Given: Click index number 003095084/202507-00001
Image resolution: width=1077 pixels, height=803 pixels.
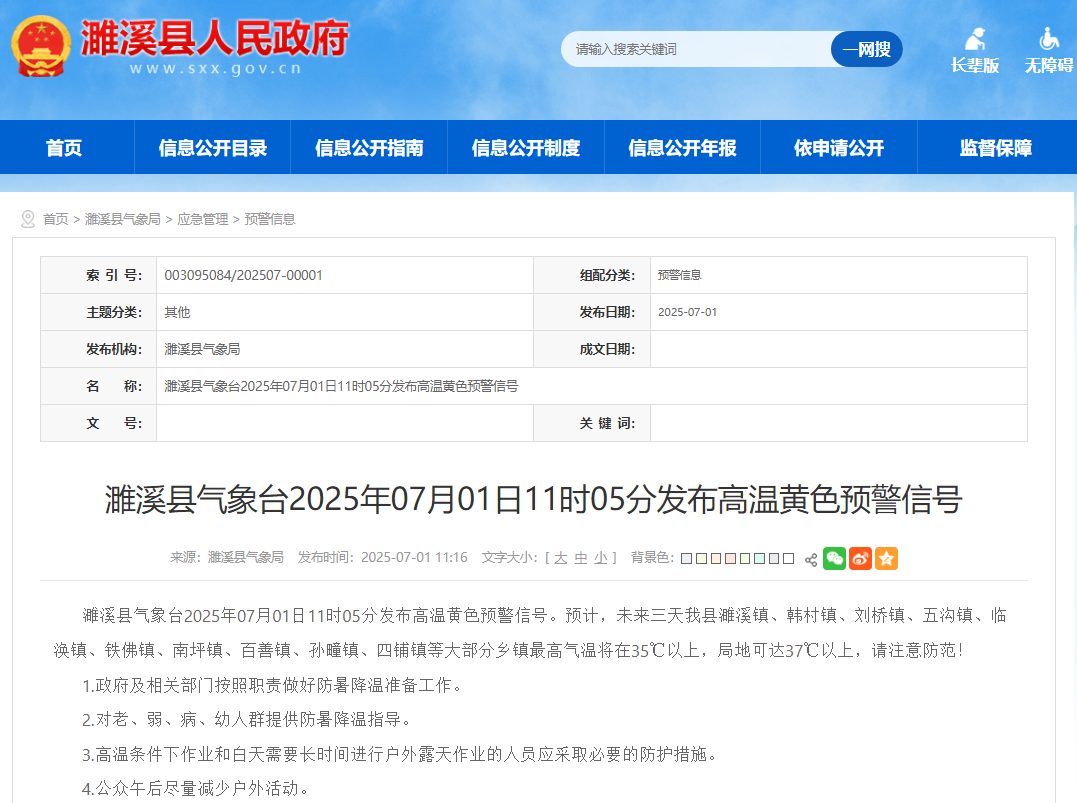Looking at the screenshot, I should tap(243, 275).
